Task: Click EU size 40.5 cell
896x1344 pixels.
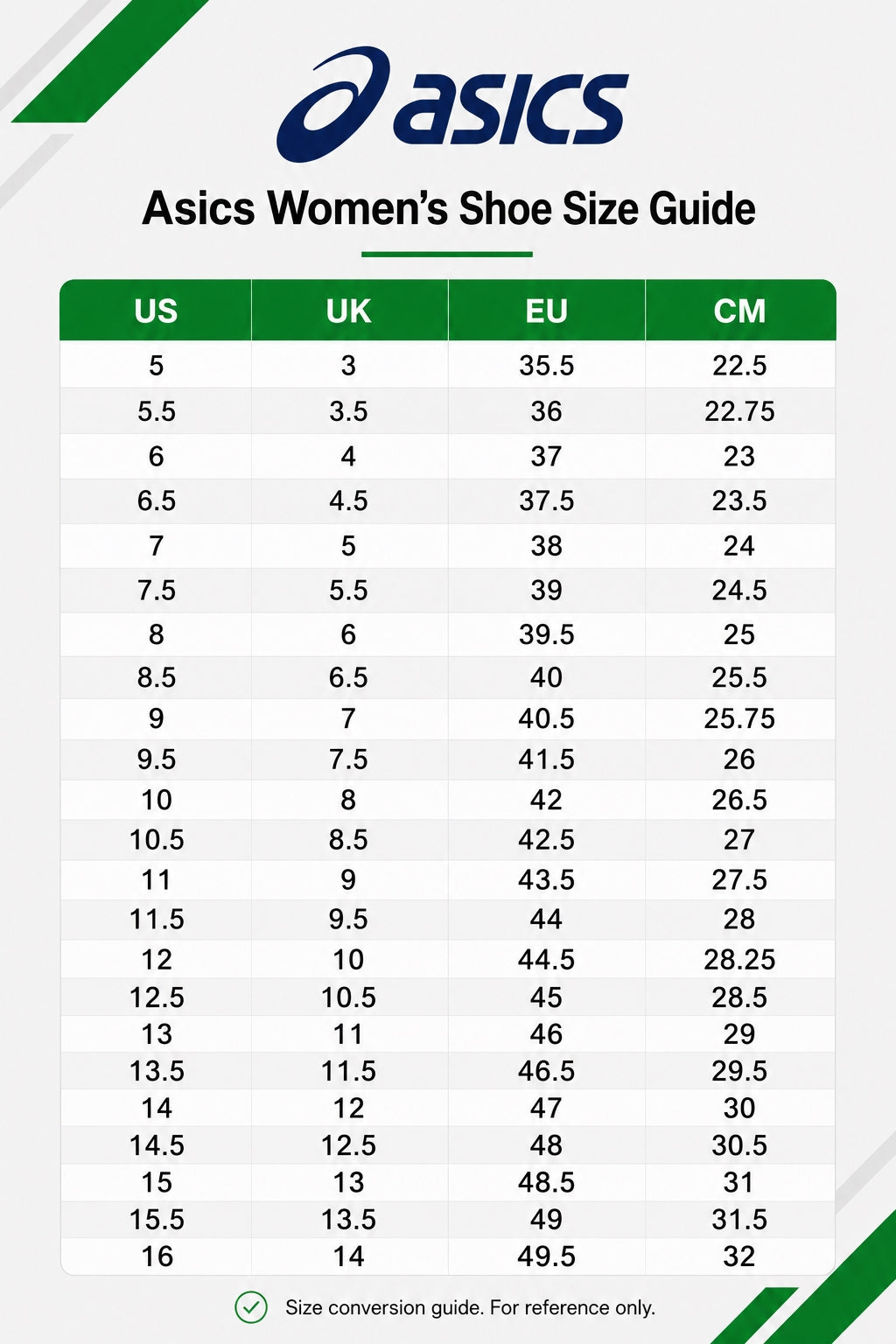Action: pyautogui.click(x=547, y=718)
